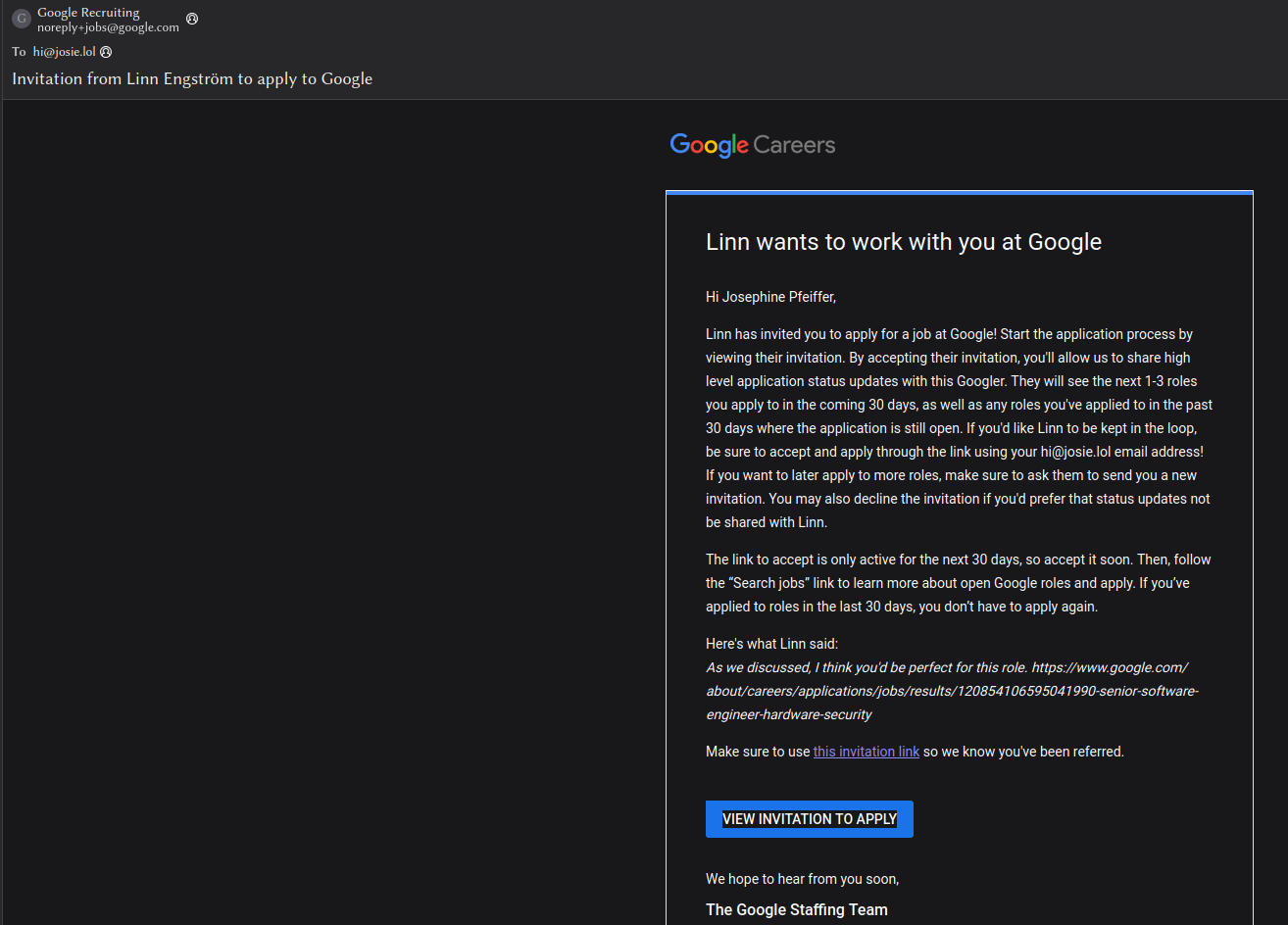Viewport: 1288px width, 925px height.
Task: Open "this invitation link" hyperlink
Action: tap(866, 752)
